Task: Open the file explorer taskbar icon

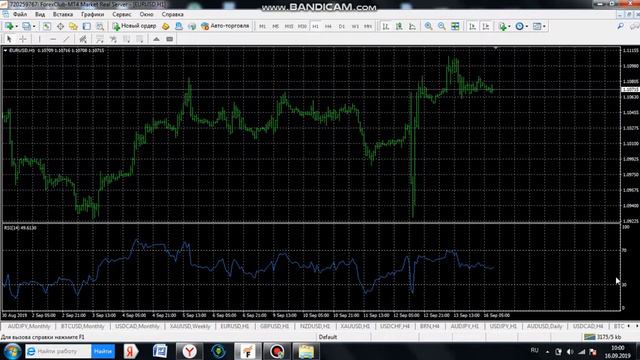Action: 306,351
